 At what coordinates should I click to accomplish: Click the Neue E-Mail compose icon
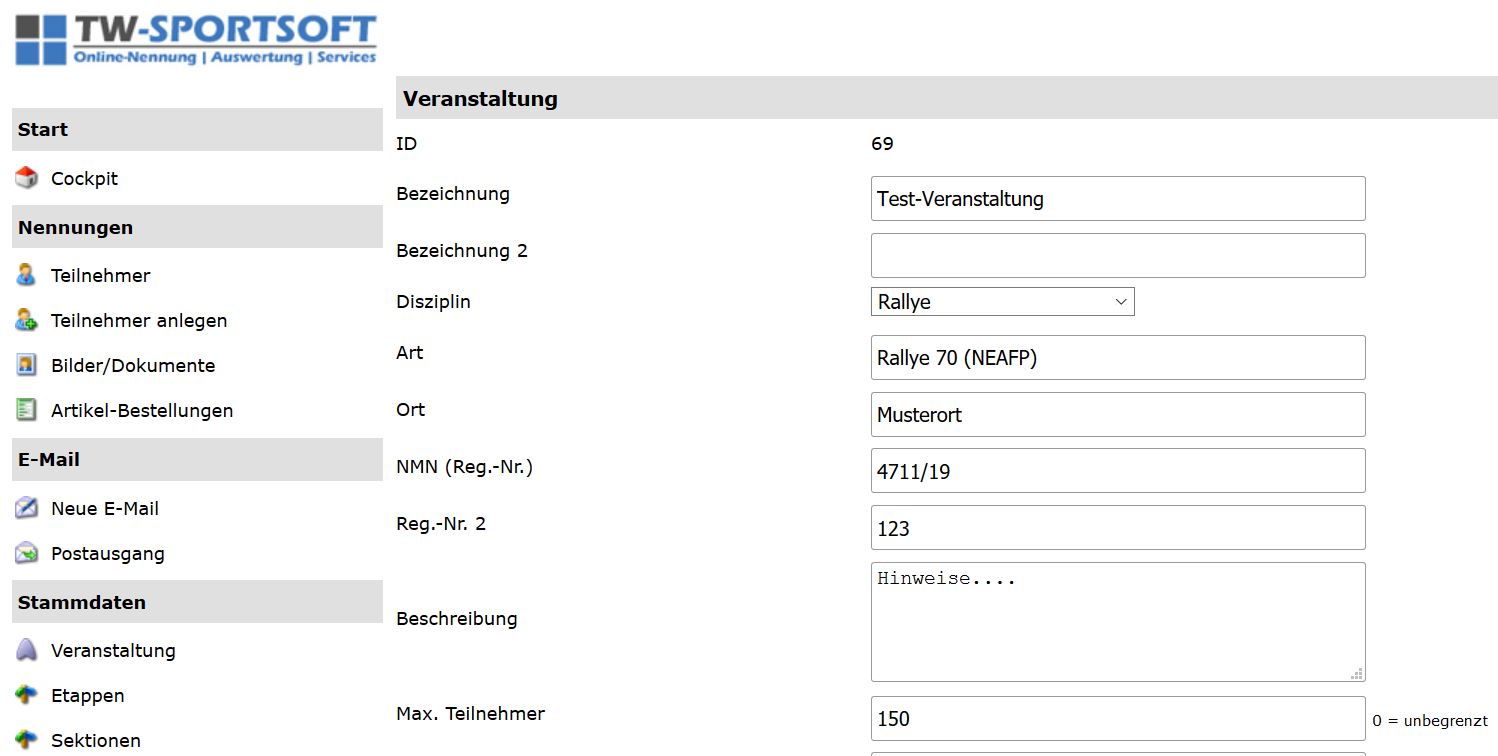coord(27,508)
